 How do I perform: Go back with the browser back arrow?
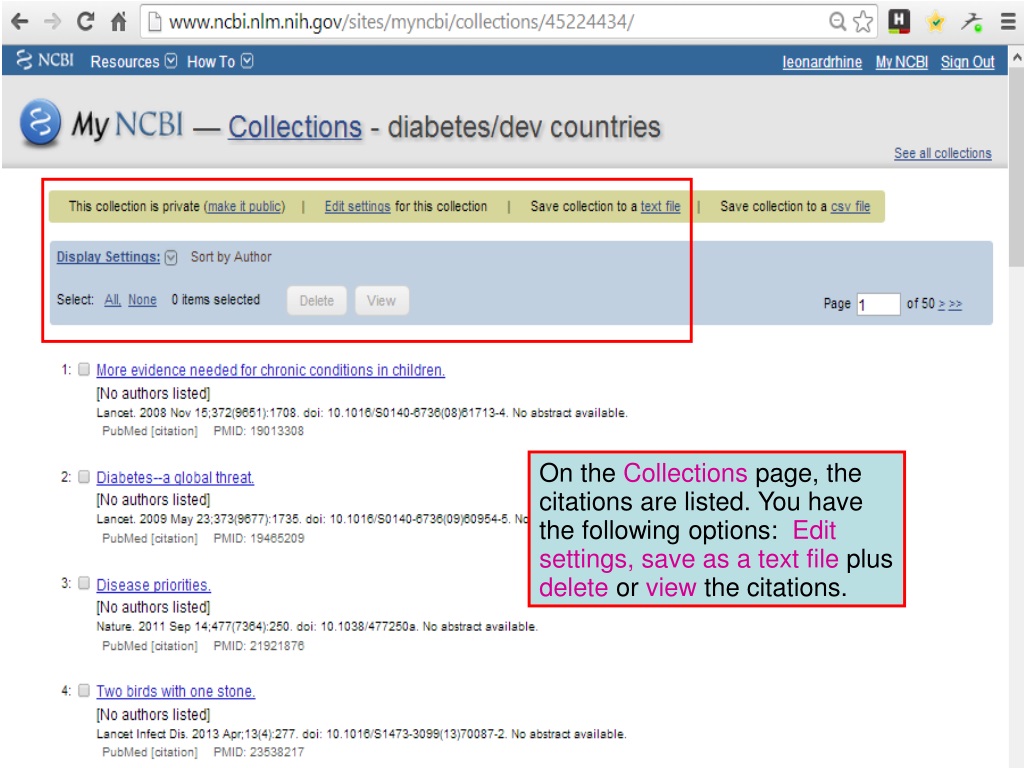[20, 22]
